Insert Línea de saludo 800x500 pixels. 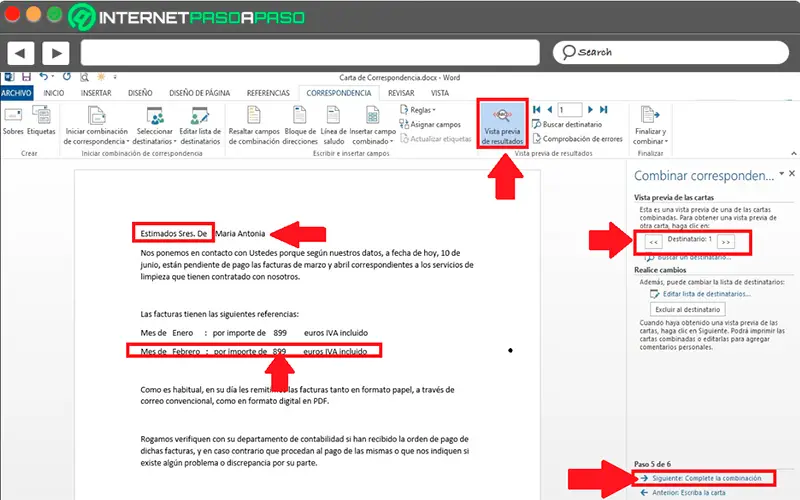click(334, 126)
